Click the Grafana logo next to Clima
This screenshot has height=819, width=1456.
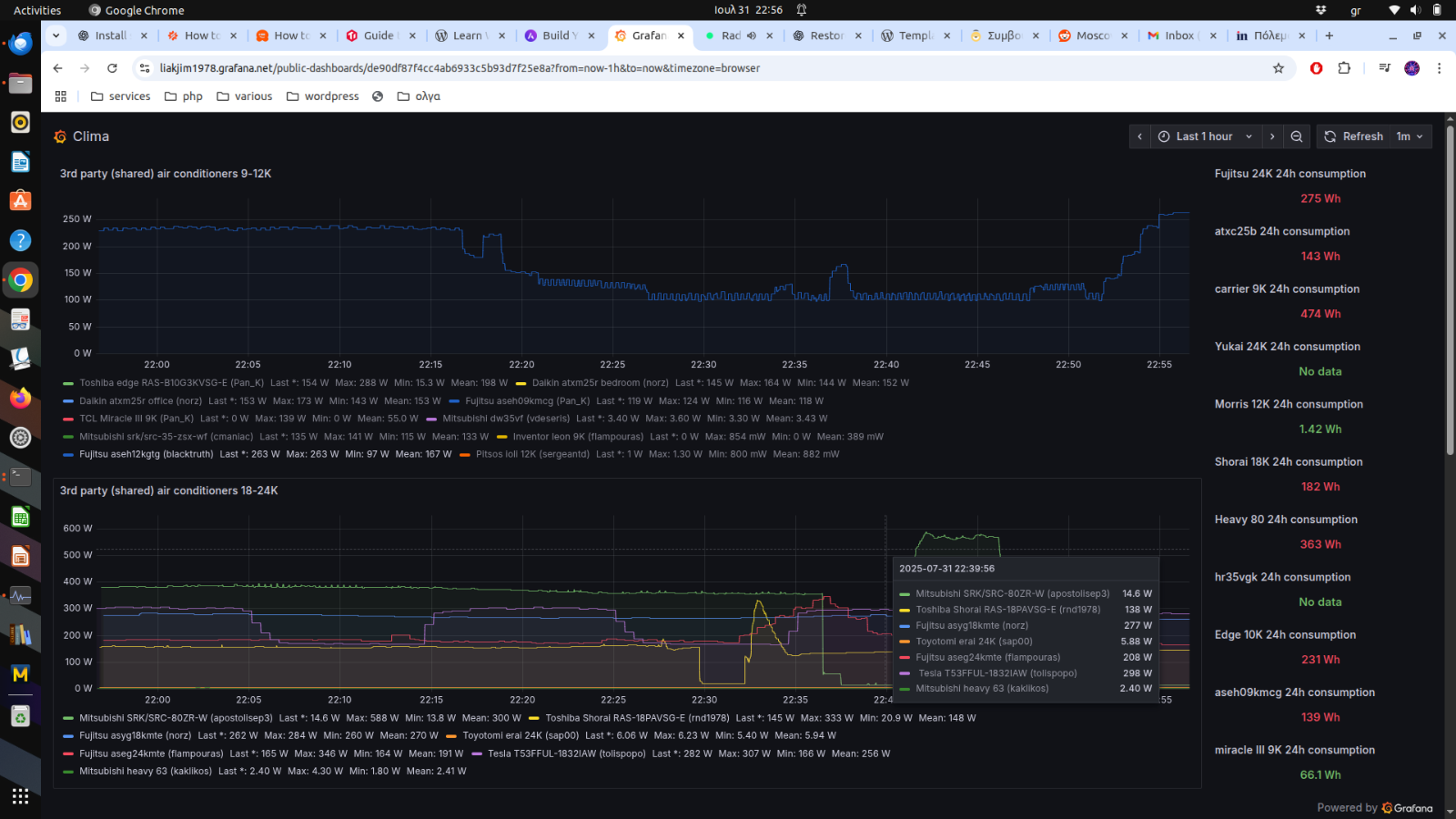coord(60,136)
